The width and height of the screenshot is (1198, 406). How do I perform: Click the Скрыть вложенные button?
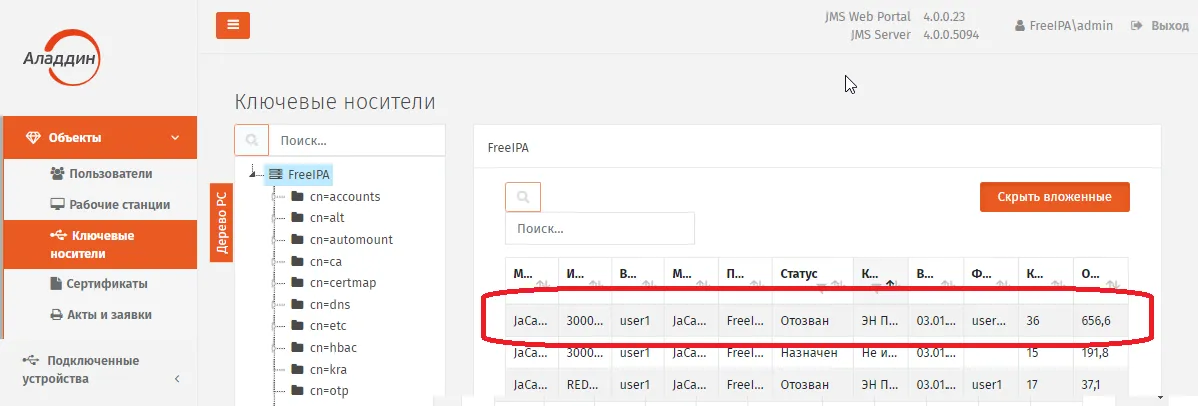[1054, 197]
